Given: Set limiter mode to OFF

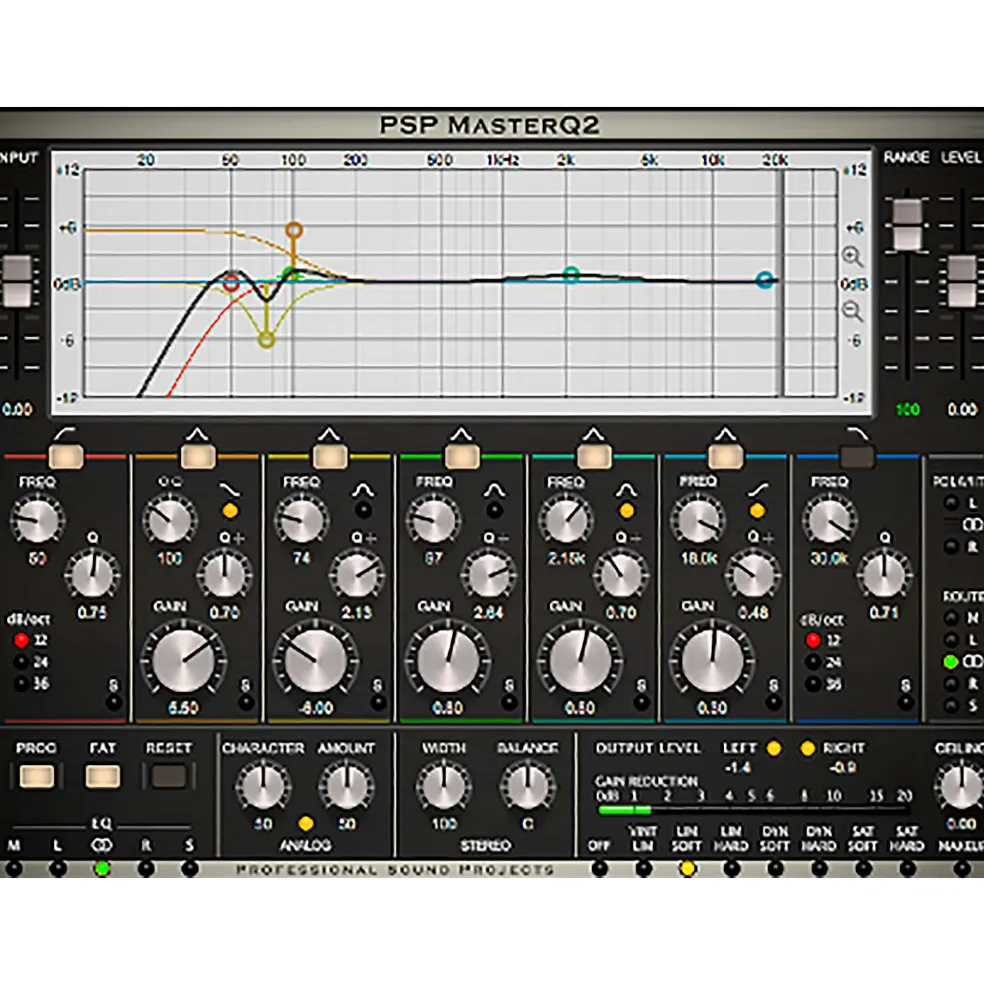Looking at the screenshot, I should (599, 869).
